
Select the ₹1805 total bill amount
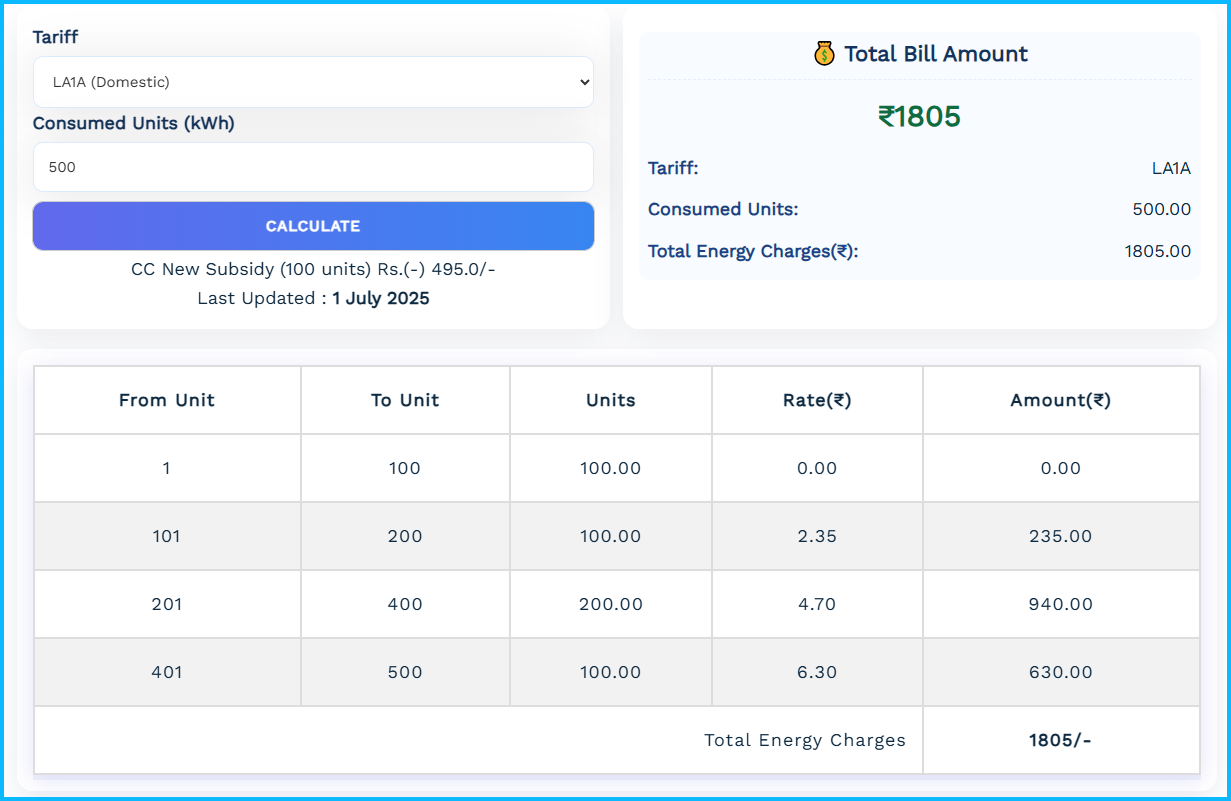coord(919,117)
